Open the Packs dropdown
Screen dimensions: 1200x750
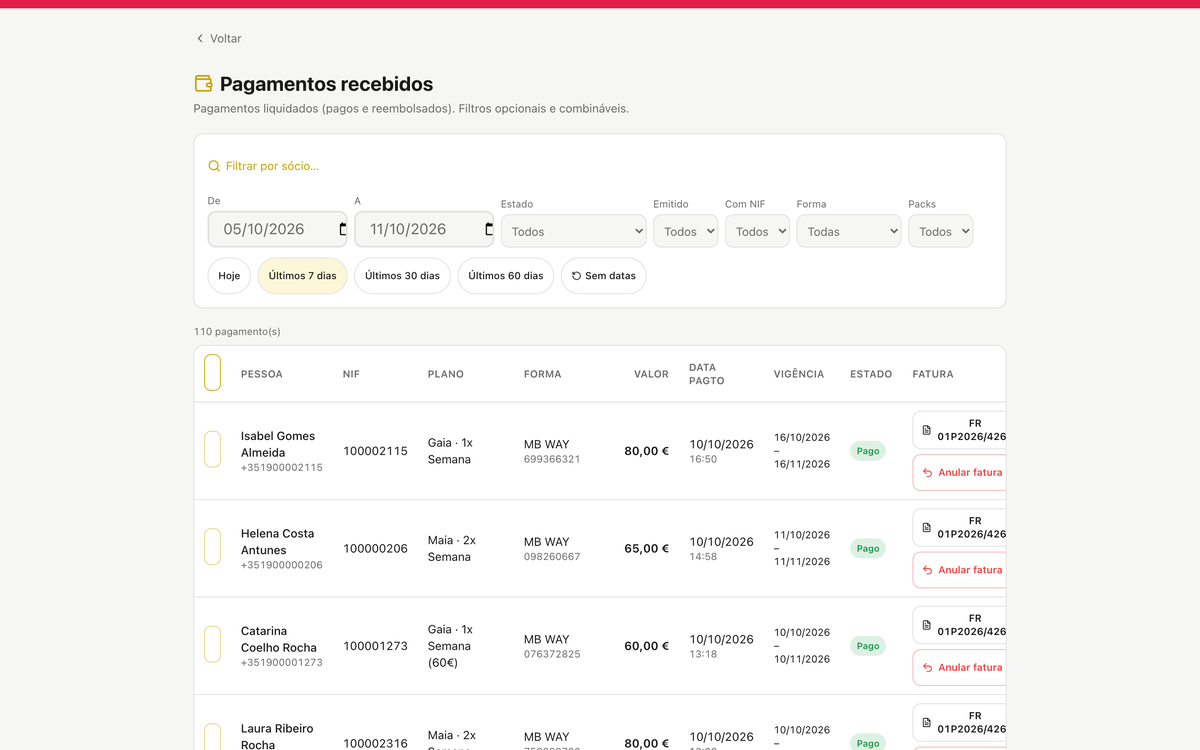click(940, 231)
